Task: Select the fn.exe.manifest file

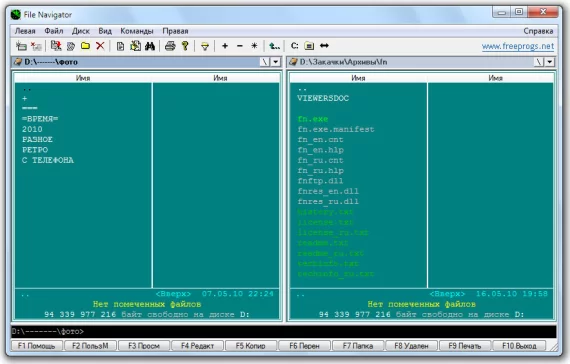Action: point(336,129)
